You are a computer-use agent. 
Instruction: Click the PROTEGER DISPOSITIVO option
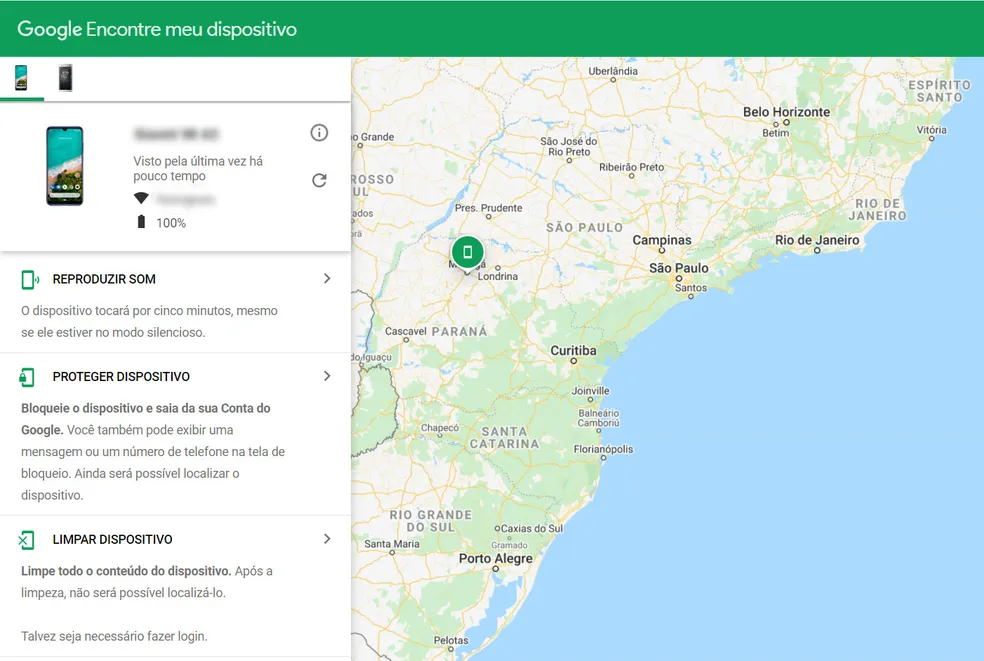pos(121,377)
